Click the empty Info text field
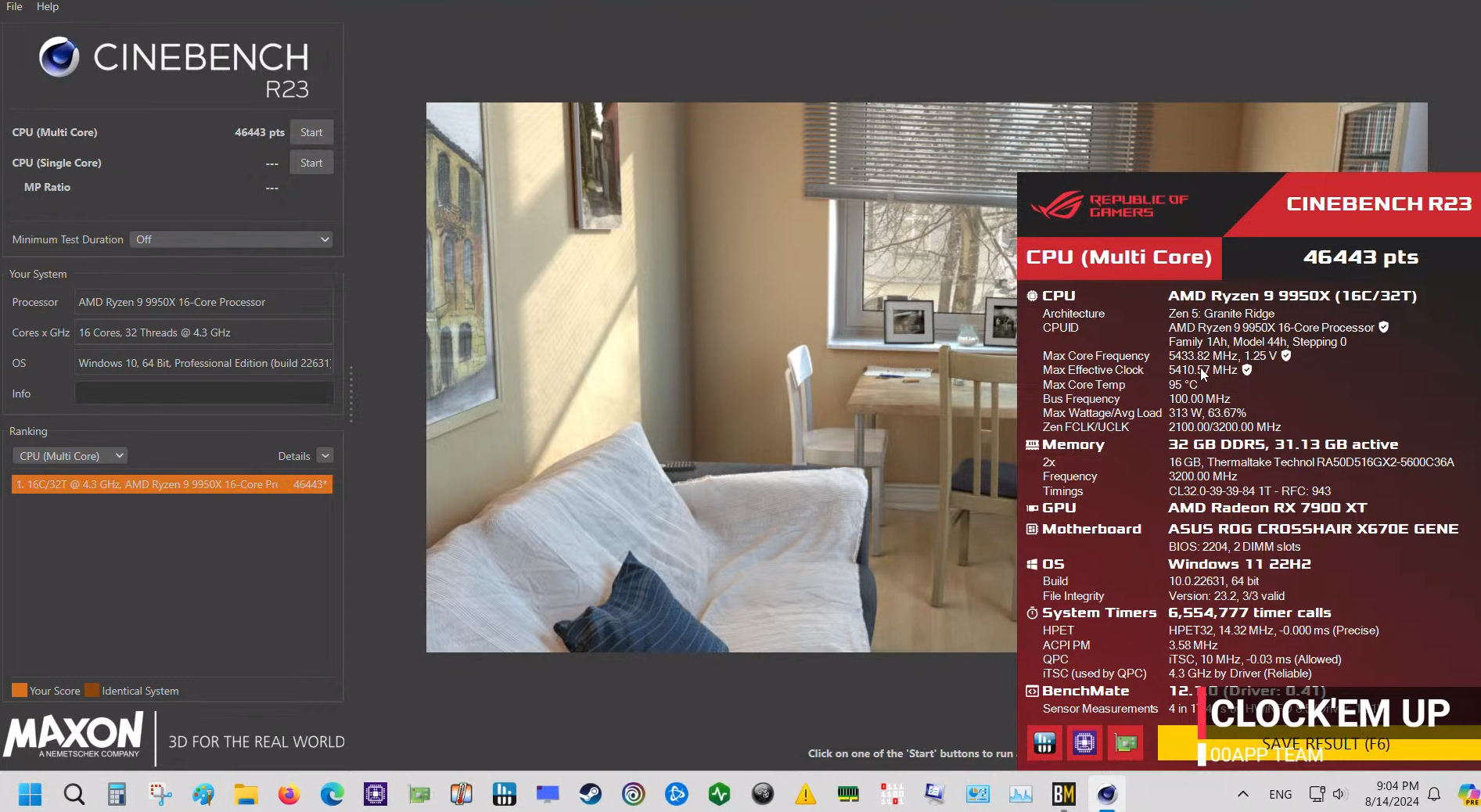The height and width of the screenshot is (812, 1481). [x=203, y=393]
